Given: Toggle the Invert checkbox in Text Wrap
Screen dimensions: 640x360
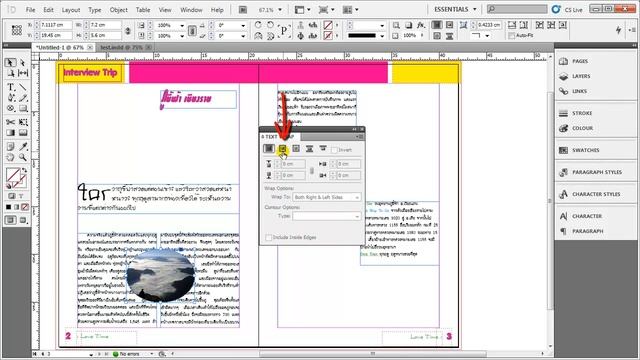Looking at the screenshot, I should click(334, 150).
